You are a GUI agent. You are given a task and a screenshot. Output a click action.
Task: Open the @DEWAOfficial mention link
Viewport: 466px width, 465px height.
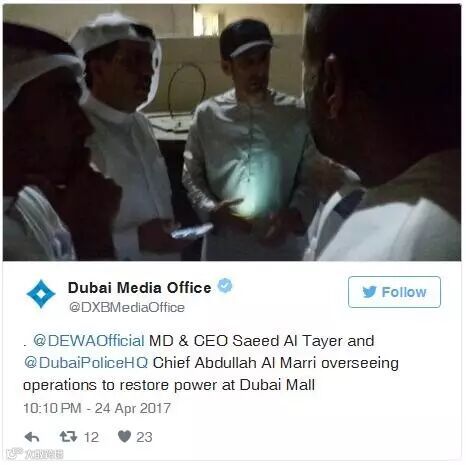tap(89, 341)
